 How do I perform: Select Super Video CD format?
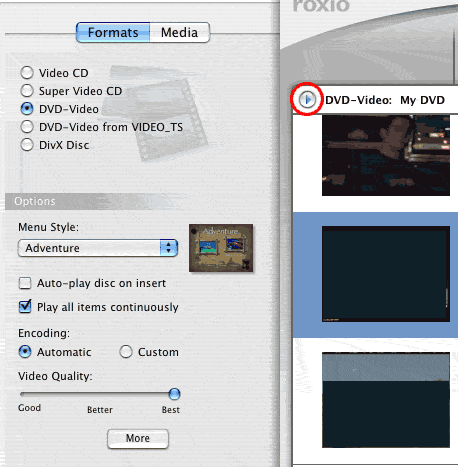click(27, 91)
